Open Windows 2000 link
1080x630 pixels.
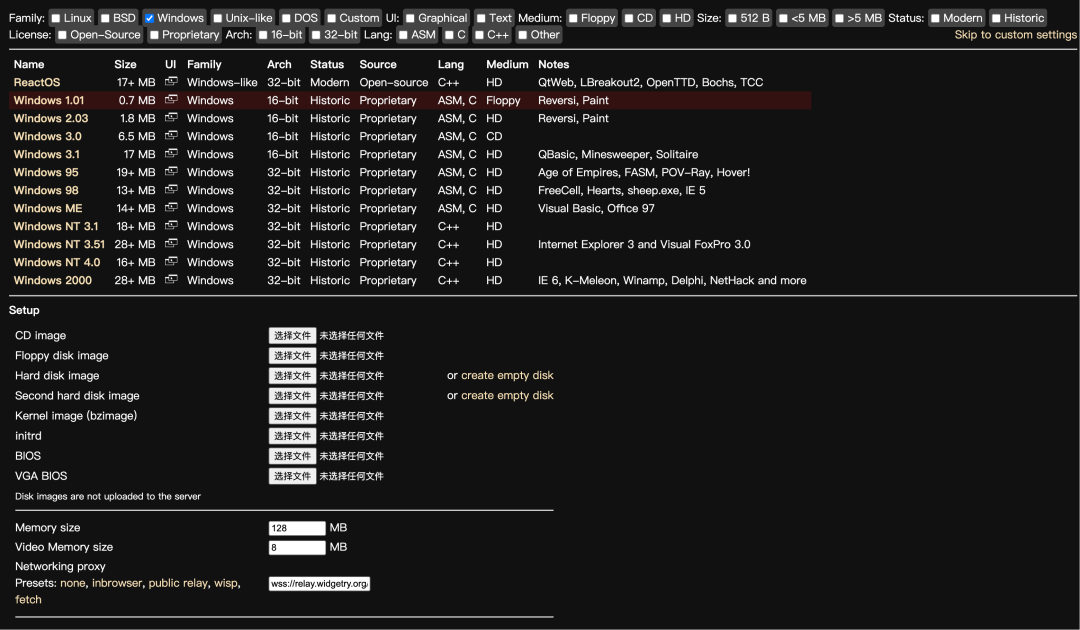pyautogui.click(x=52, y=280)
